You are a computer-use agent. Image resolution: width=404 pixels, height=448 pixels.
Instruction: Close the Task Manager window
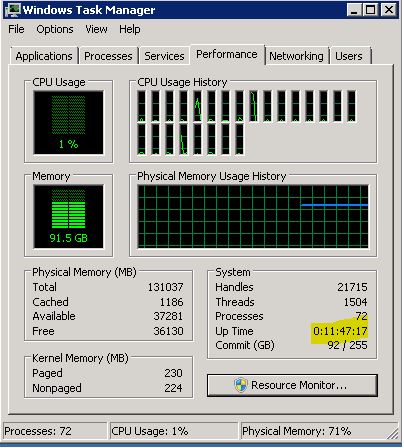pos(388,10)
